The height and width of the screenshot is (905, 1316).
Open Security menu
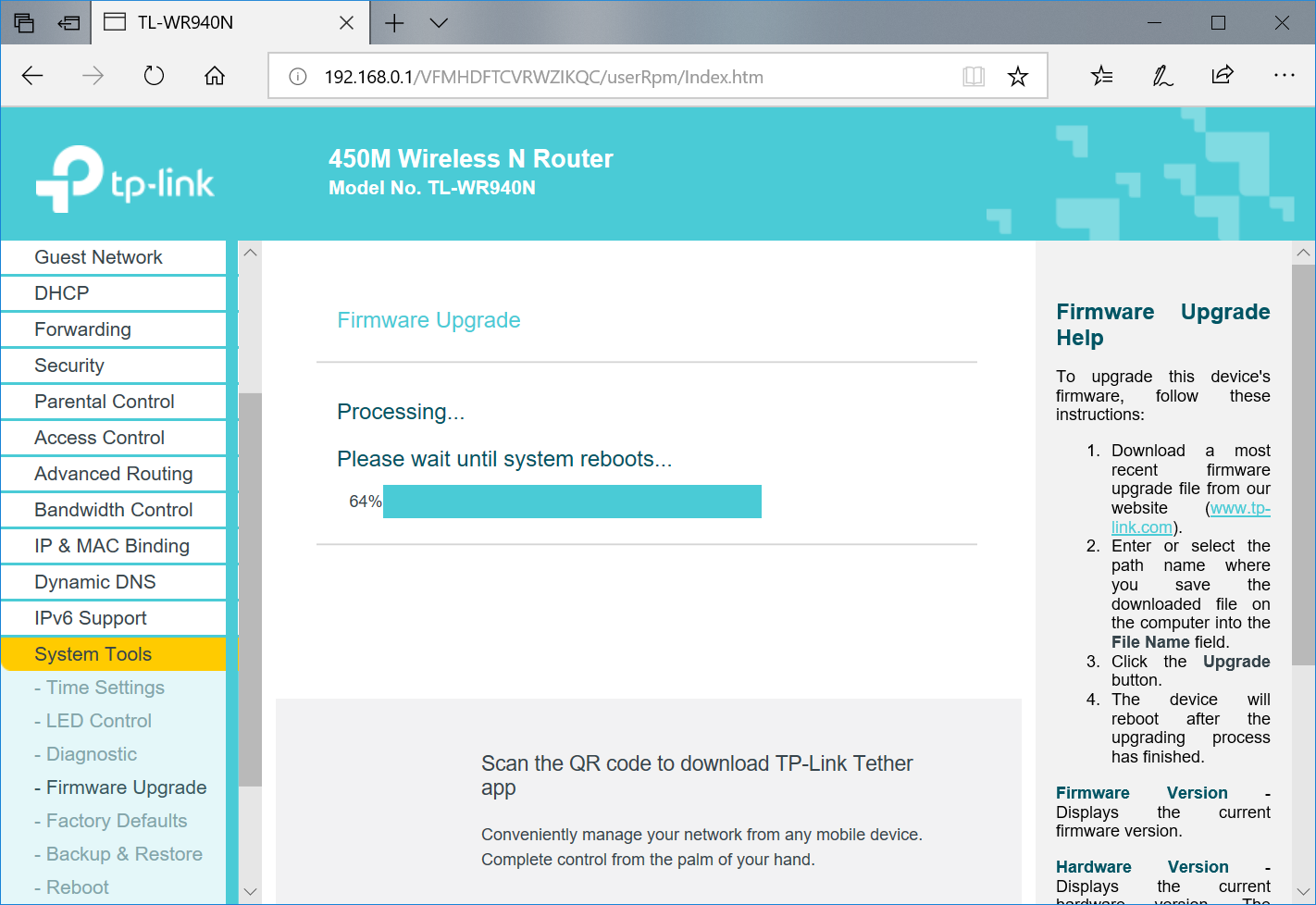113,366
